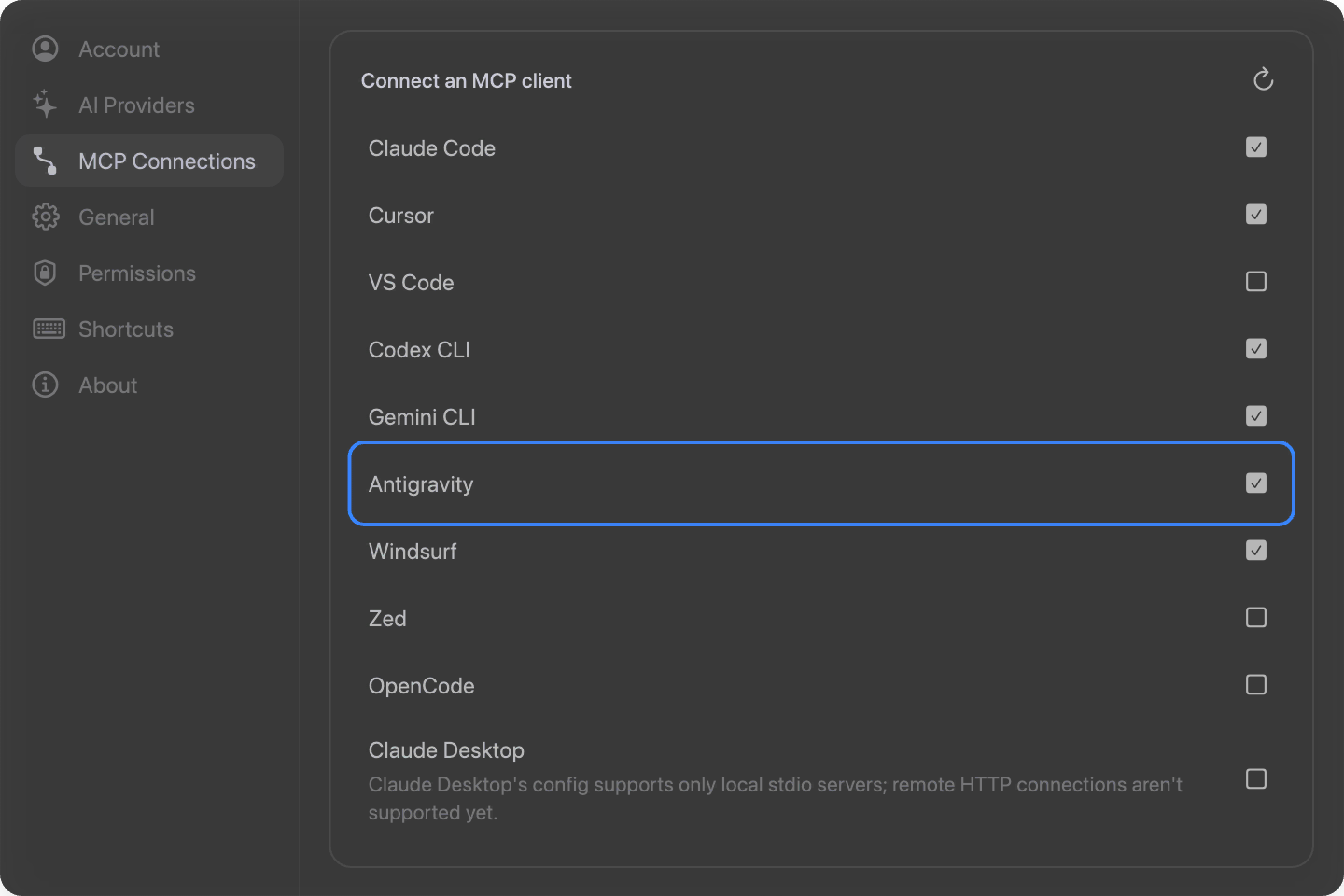
Task: Click the 'Codex CLI' client label
Action: [x=419, y=350]
